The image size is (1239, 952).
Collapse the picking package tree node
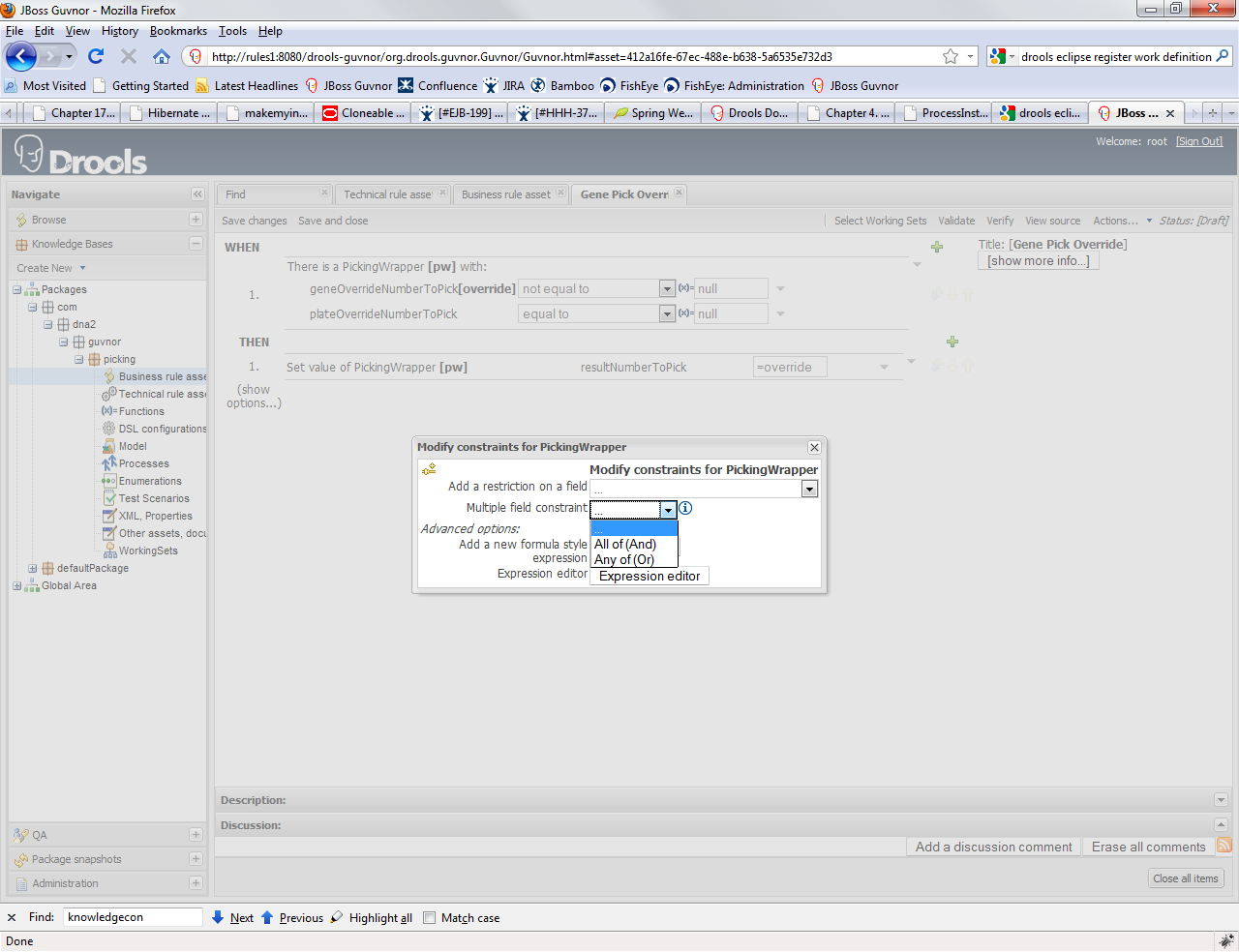(x=79, y=360)
